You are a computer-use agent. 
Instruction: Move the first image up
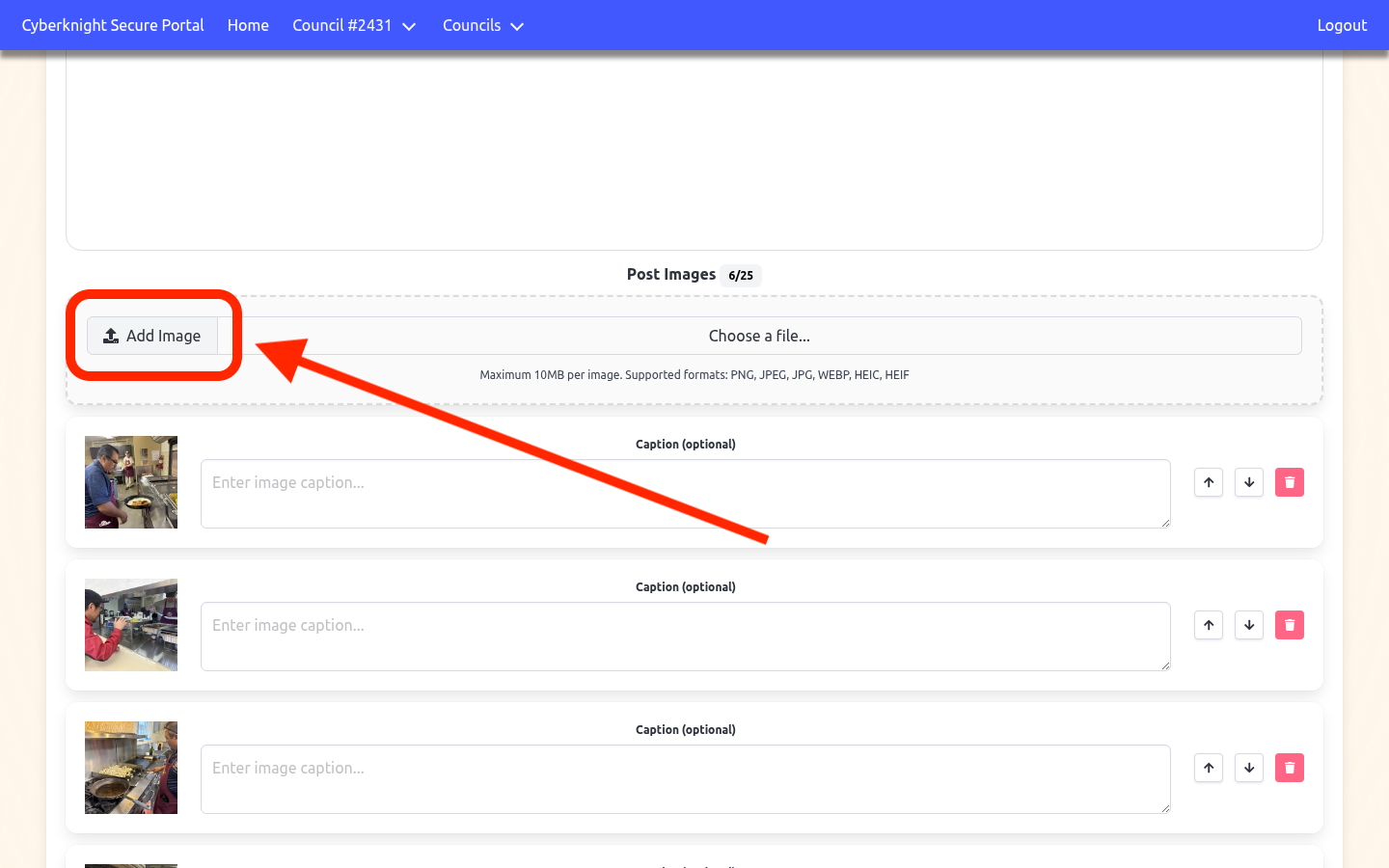coord(1209,482)
